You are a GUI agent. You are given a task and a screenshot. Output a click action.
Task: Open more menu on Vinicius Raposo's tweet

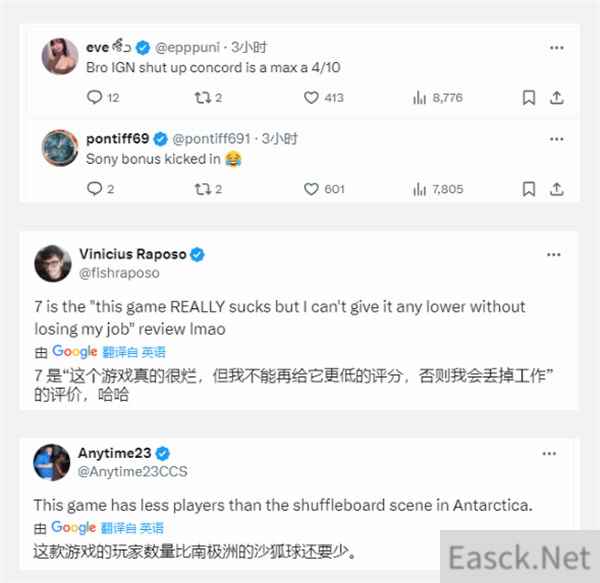(x=553, y=255)
